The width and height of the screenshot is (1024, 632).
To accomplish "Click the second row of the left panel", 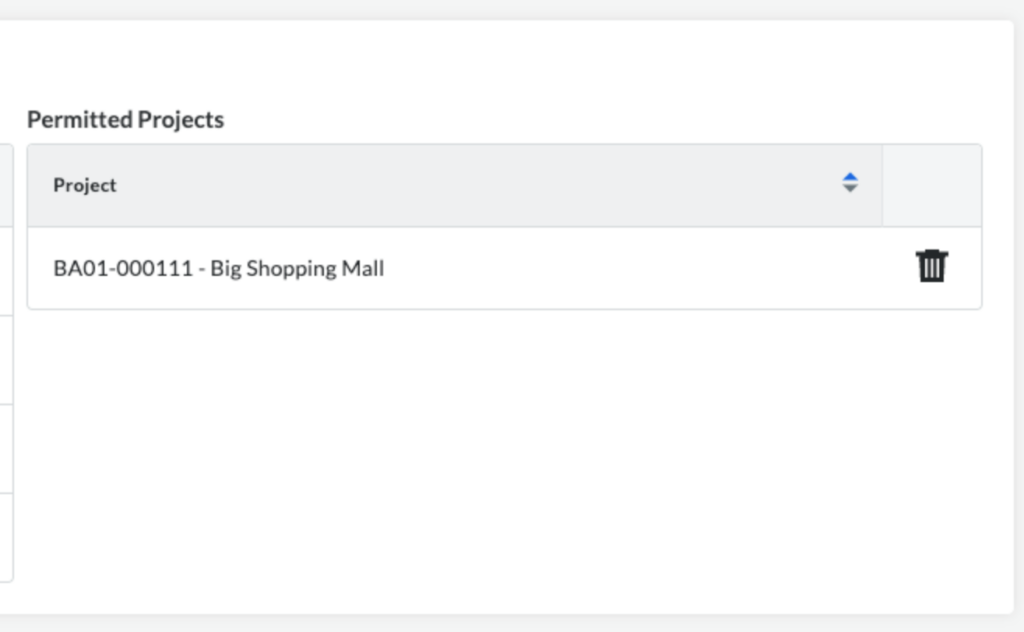I will 7,272.
